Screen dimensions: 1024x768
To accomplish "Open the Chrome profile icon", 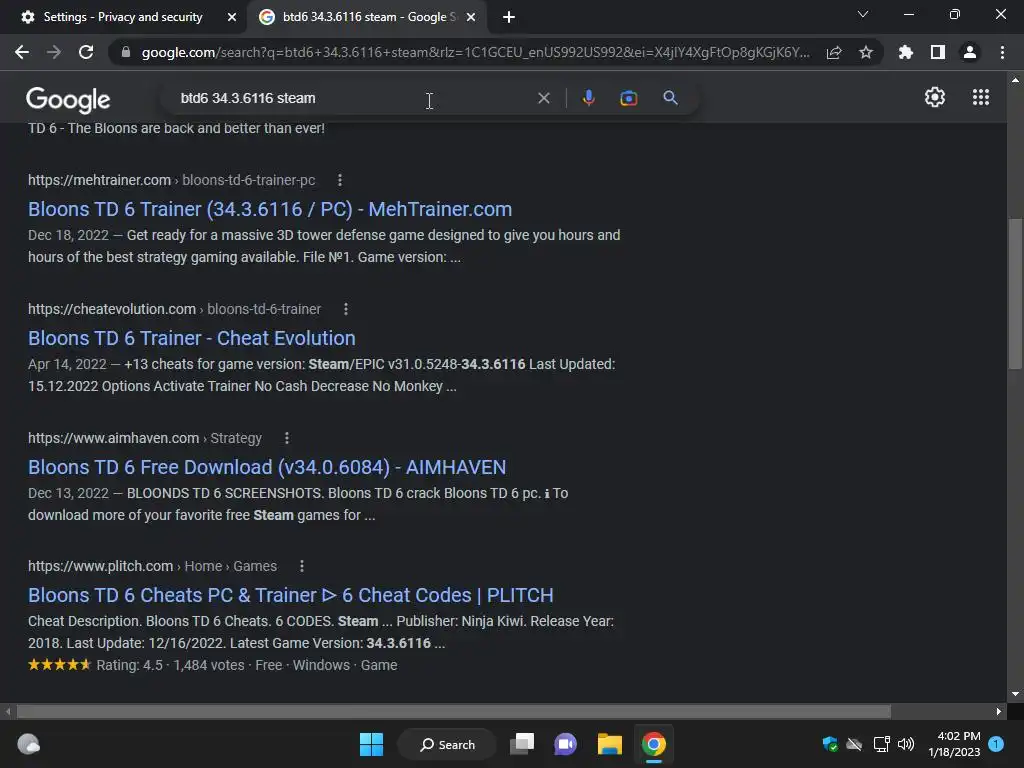I will 970,52.
